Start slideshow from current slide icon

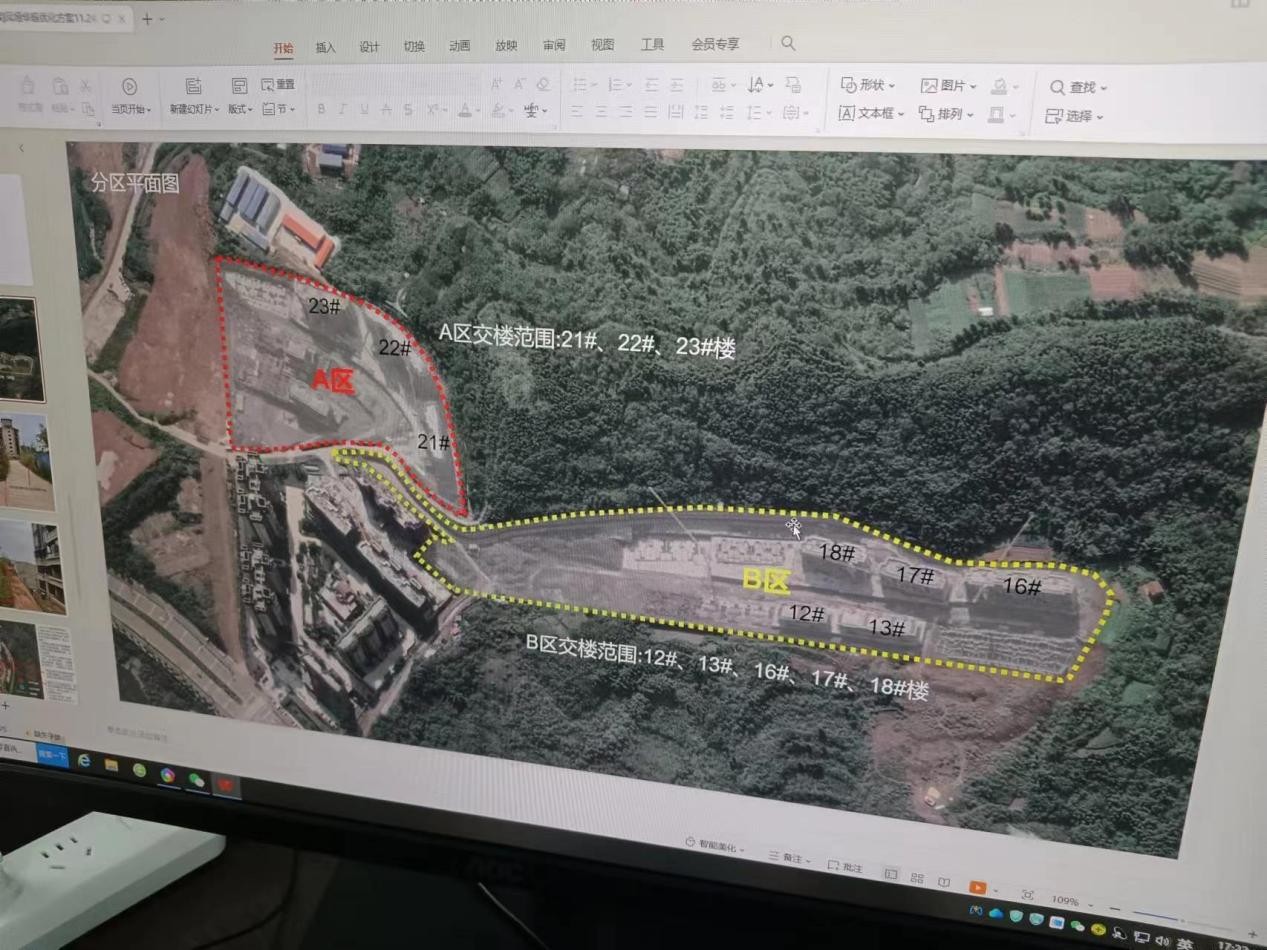[x=129, y=87]
